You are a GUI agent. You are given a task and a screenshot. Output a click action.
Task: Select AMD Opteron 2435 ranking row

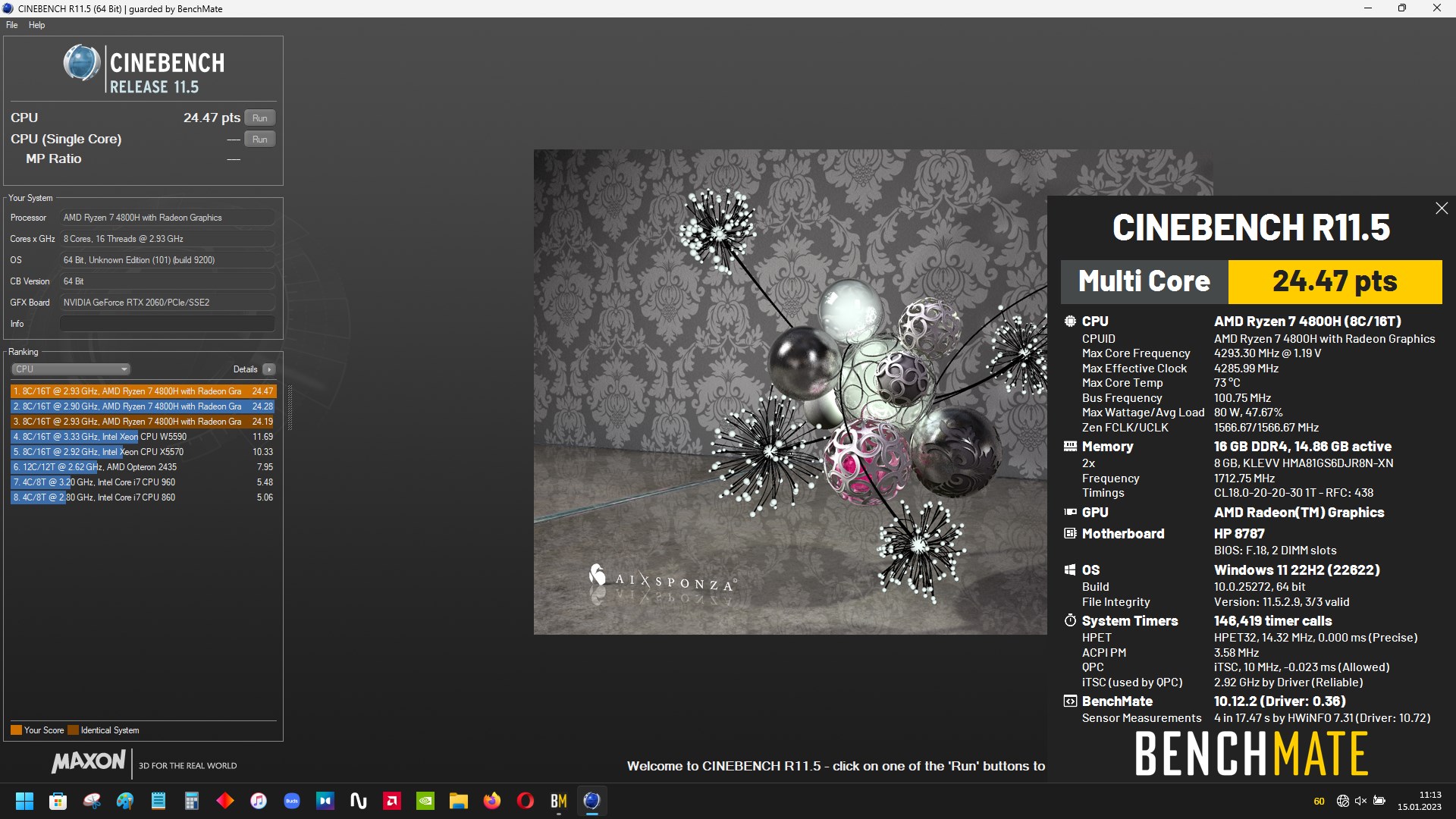143,467
